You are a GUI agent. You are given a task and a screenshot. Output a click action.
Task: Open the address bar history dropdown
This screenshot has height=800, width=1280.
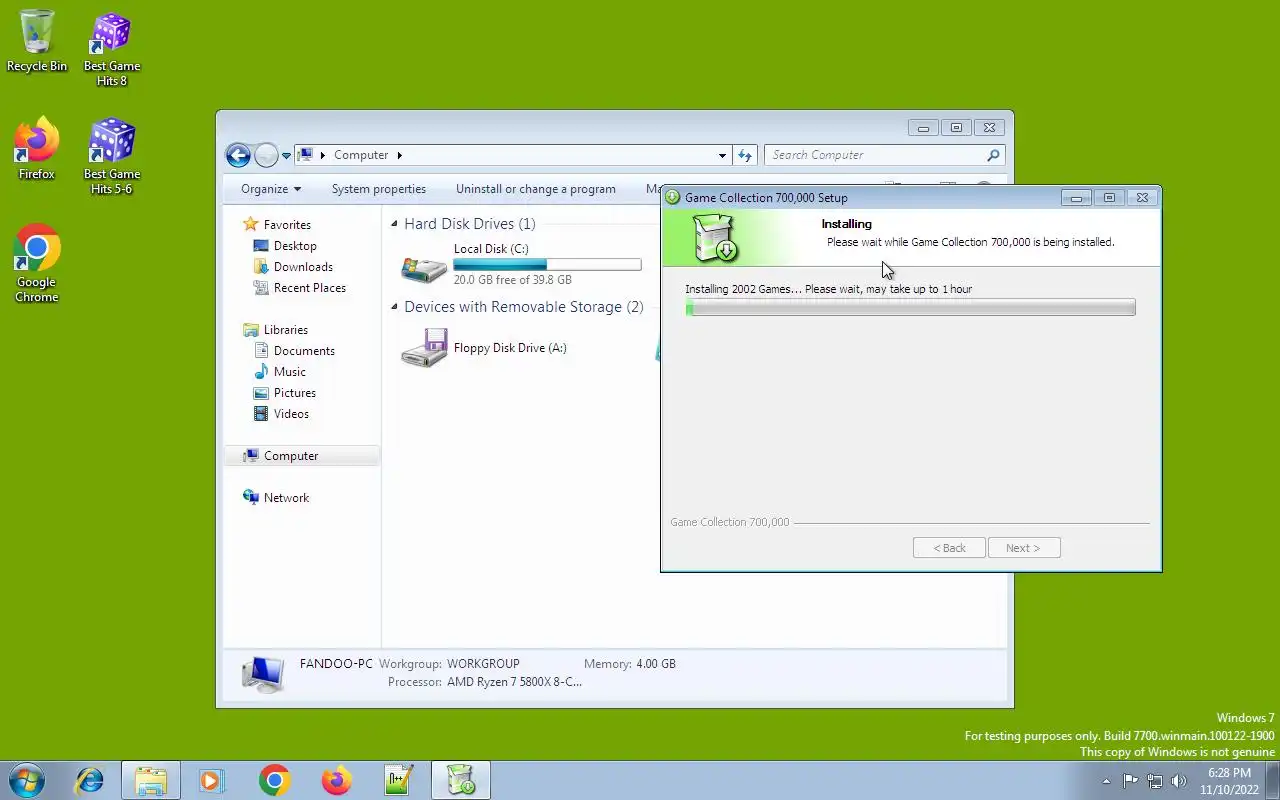pos(722,155)
